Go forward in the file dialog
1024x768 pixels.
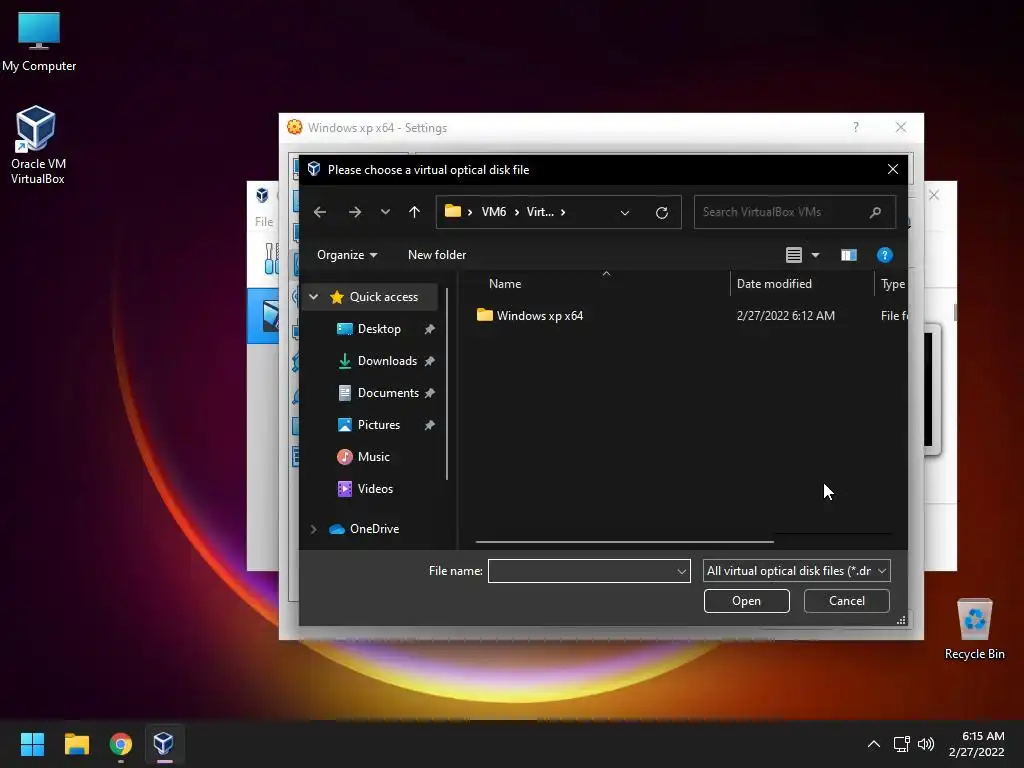coord(355,212)
